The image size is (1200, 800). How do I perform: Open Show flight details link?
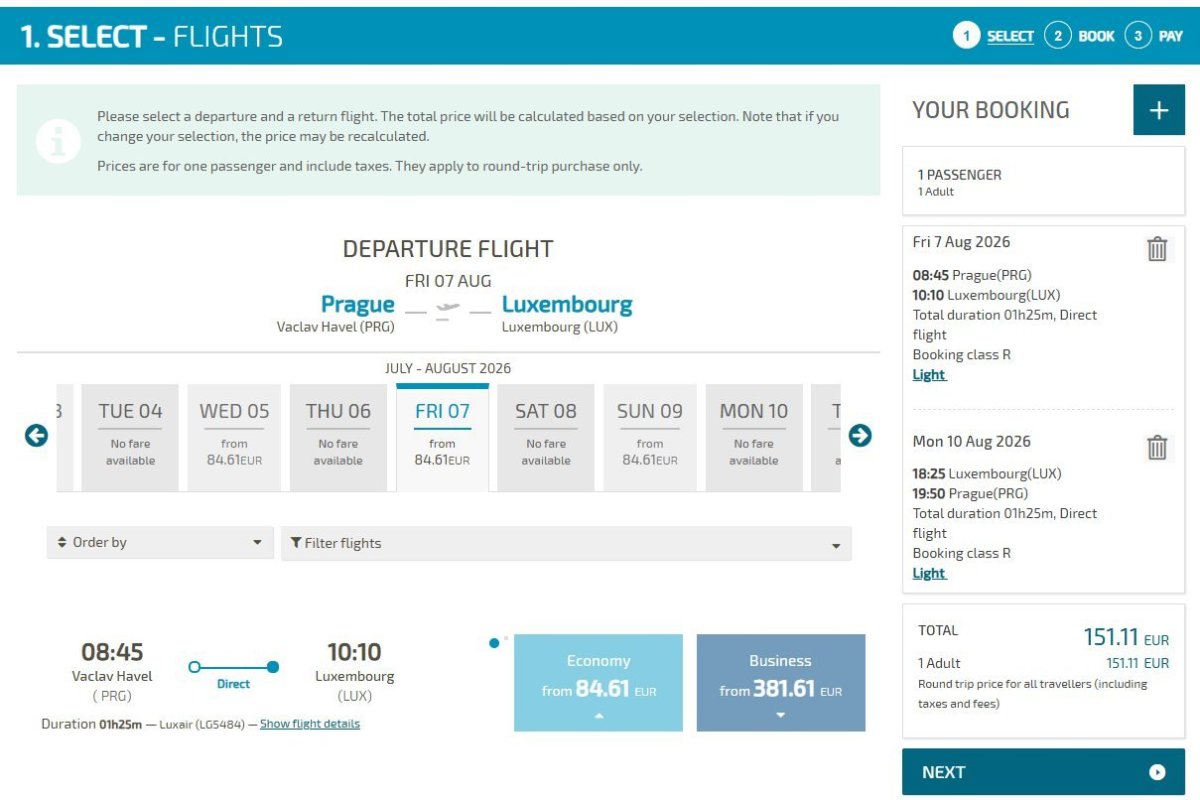(310, 724)
